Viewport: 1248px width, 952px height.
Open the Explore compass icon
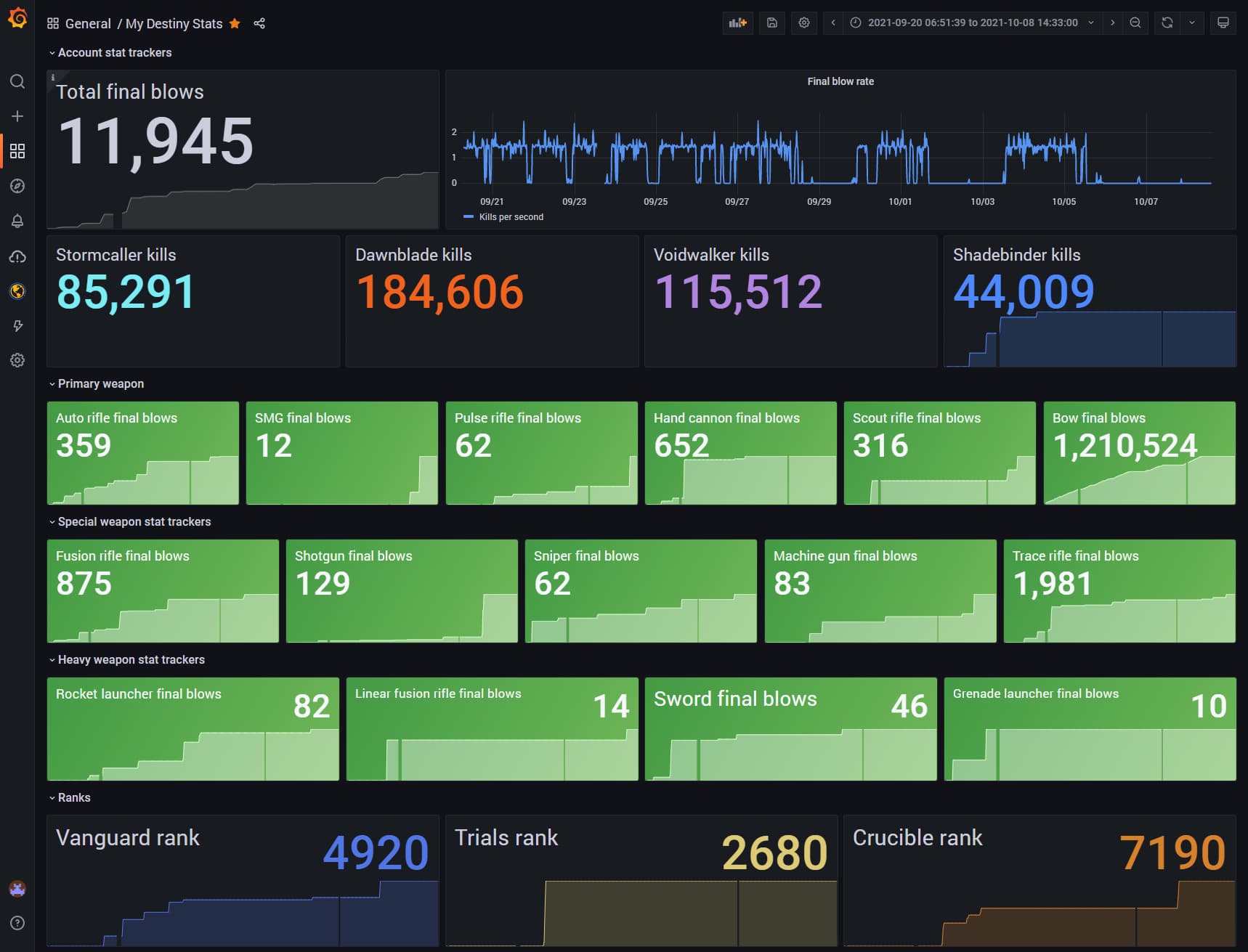(17, 186)
